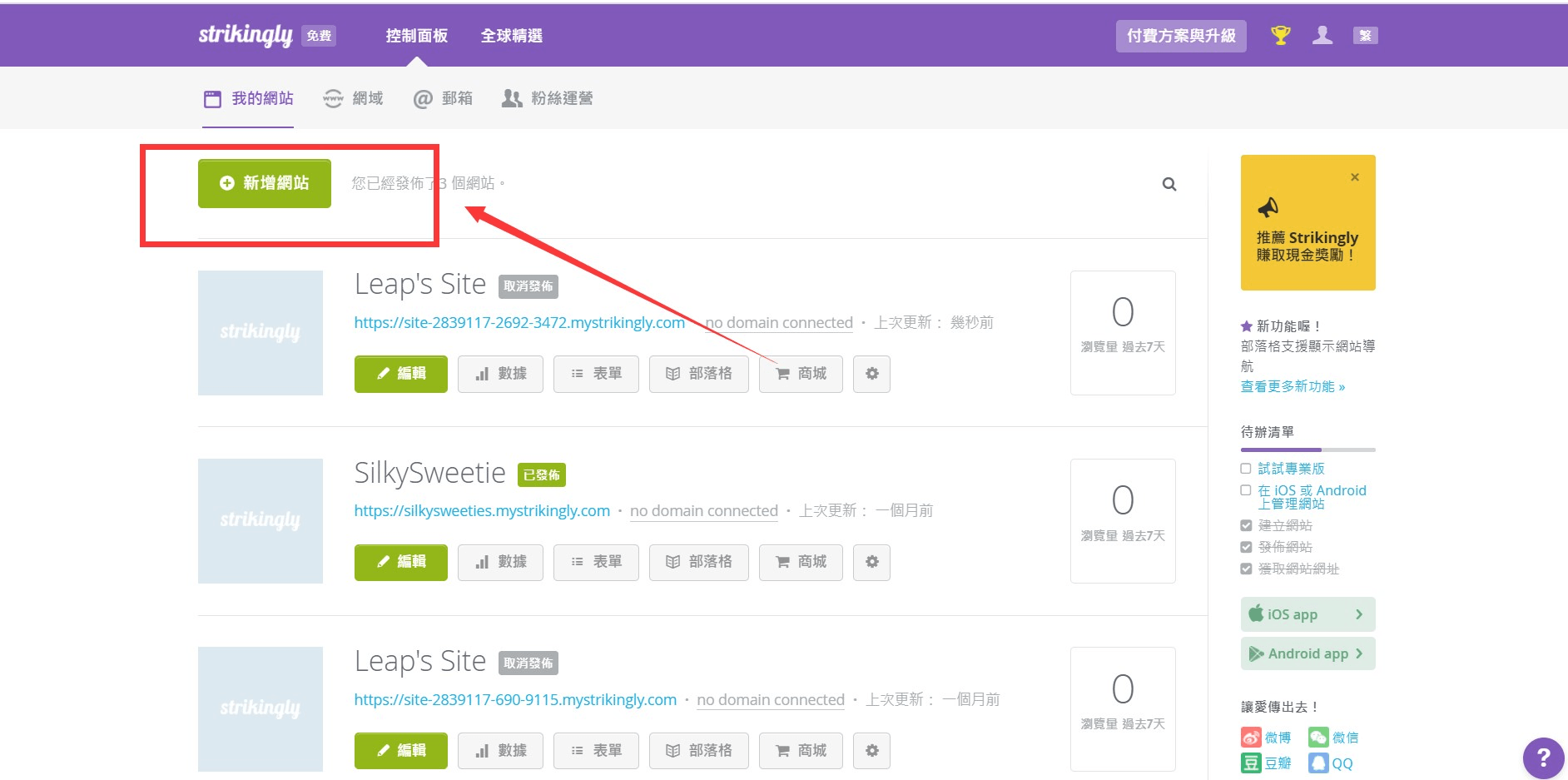Expand the iOS app link chevron
The height and width of the screenshot is (780, 1568).
[1358, 614]
